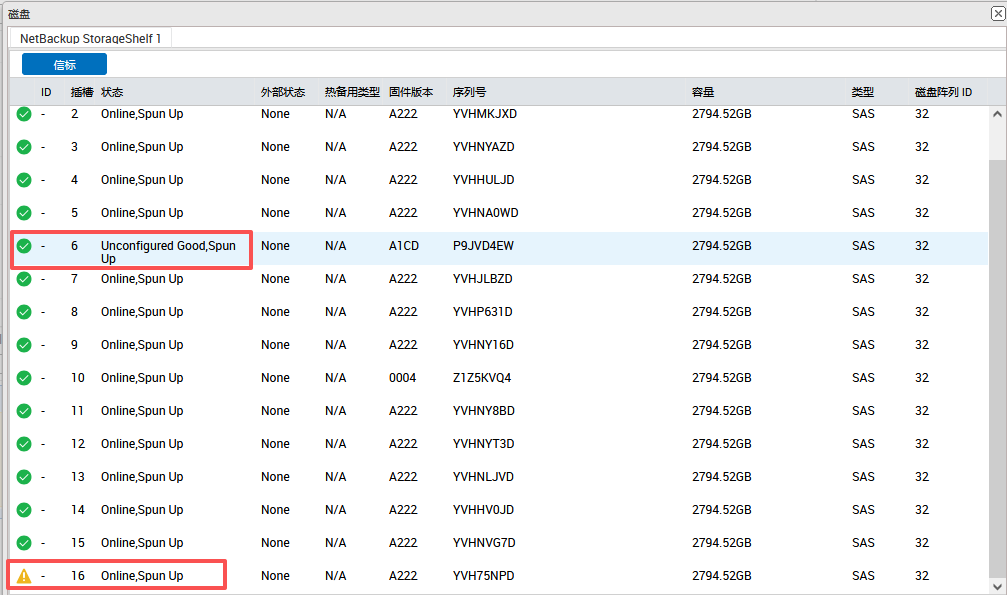Click the green status icon for slot 10
The height and width of the screenshot is (595, 1007).
(24, 378)
